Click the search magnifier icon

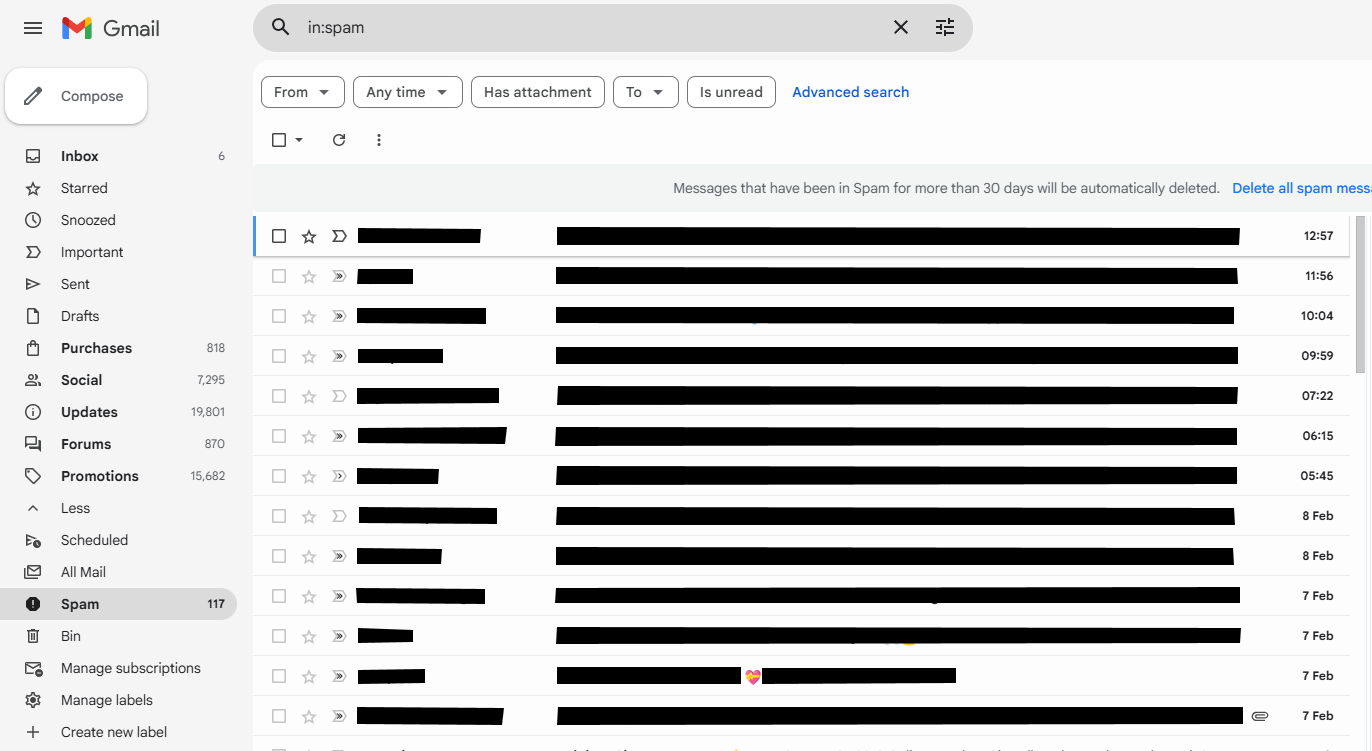281,28
